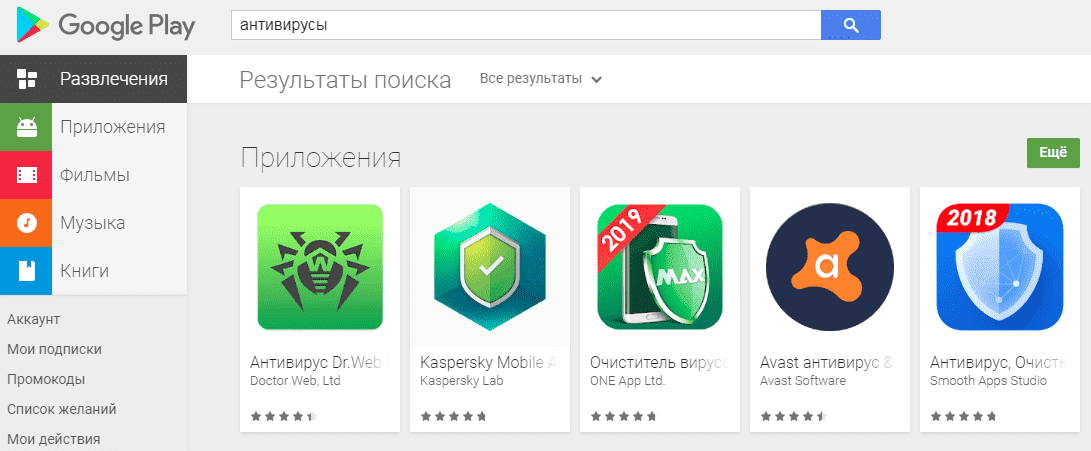Click the Android robot icon beside Приложения

click(26, 127)
